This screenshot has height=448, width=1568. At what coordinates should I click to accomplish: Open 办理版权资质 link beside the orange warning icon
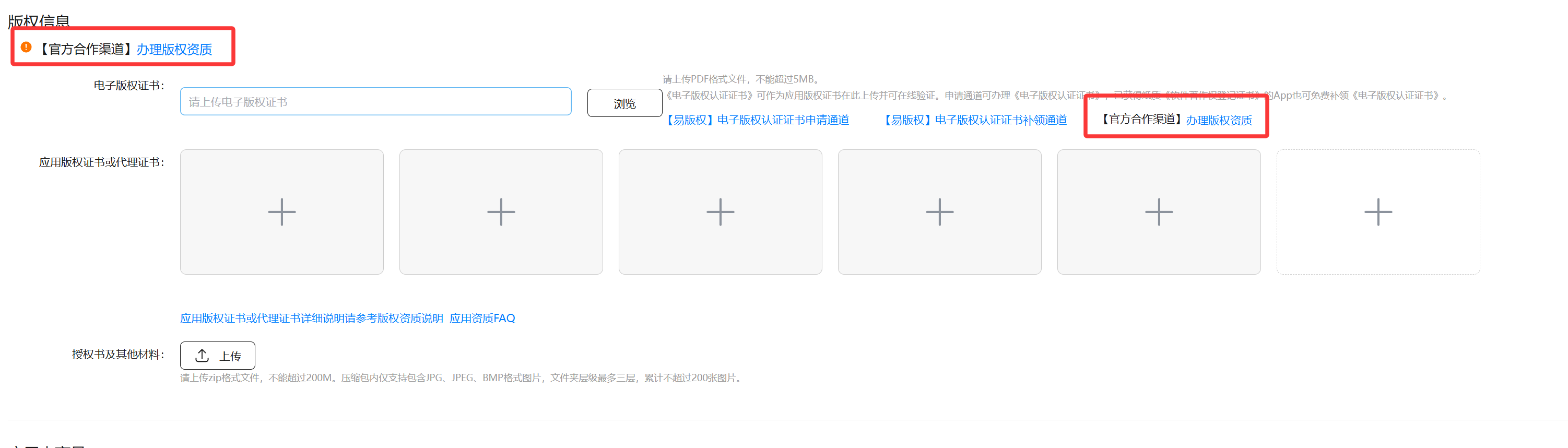pos(174,49)
